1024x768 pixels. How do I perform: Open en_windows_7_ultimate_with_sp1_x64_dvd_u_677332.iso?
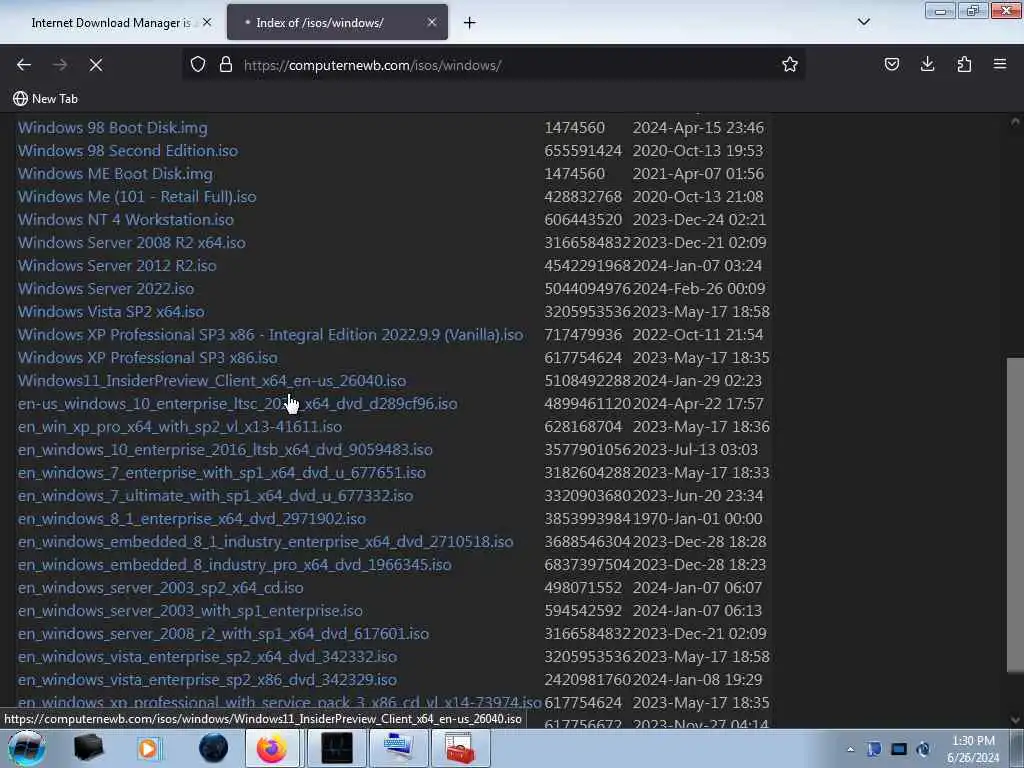tap(215, 496)
